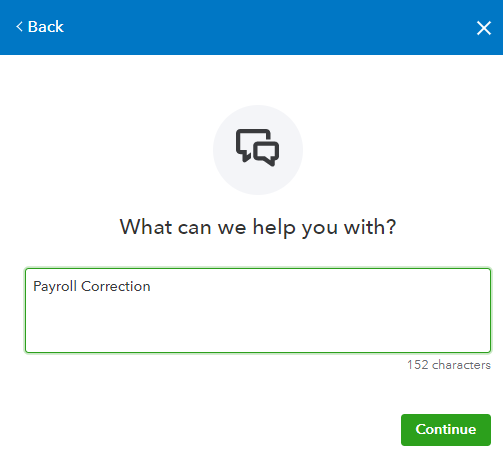503x450 pixels.
Task: Click the 'Payroll Correction' typed text
Action: [x=92, y=287]
